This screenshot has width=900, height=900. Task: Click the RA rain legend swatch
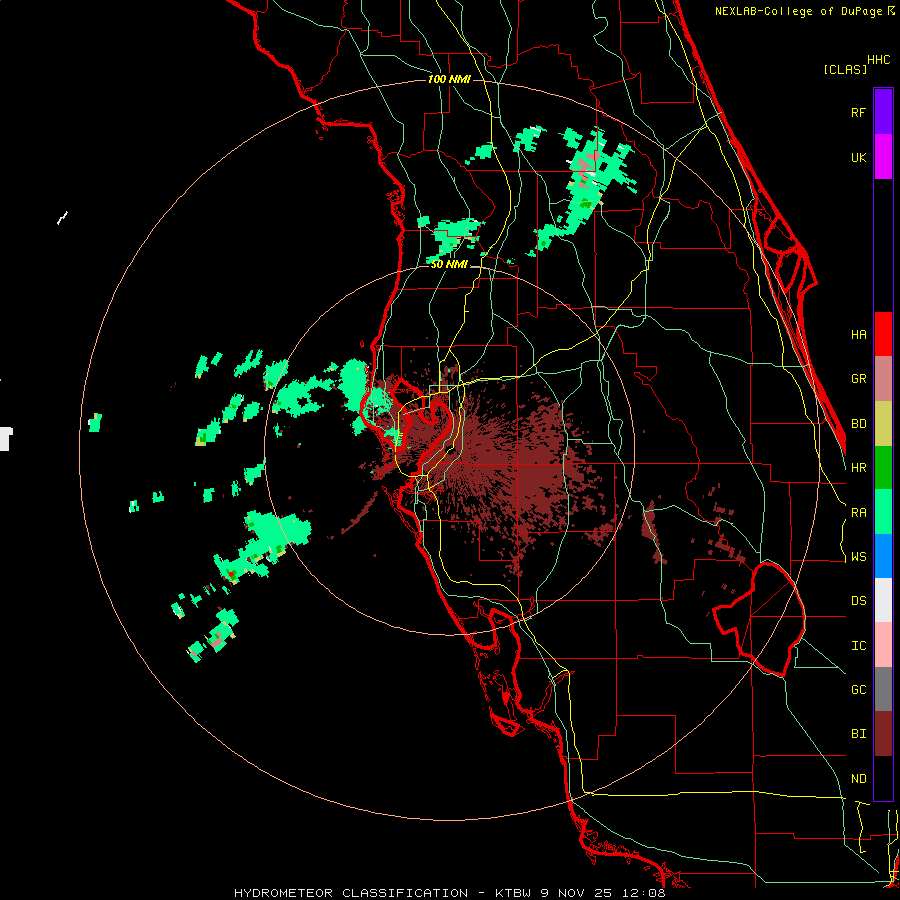pyautogui.click(x=883, y=512)
